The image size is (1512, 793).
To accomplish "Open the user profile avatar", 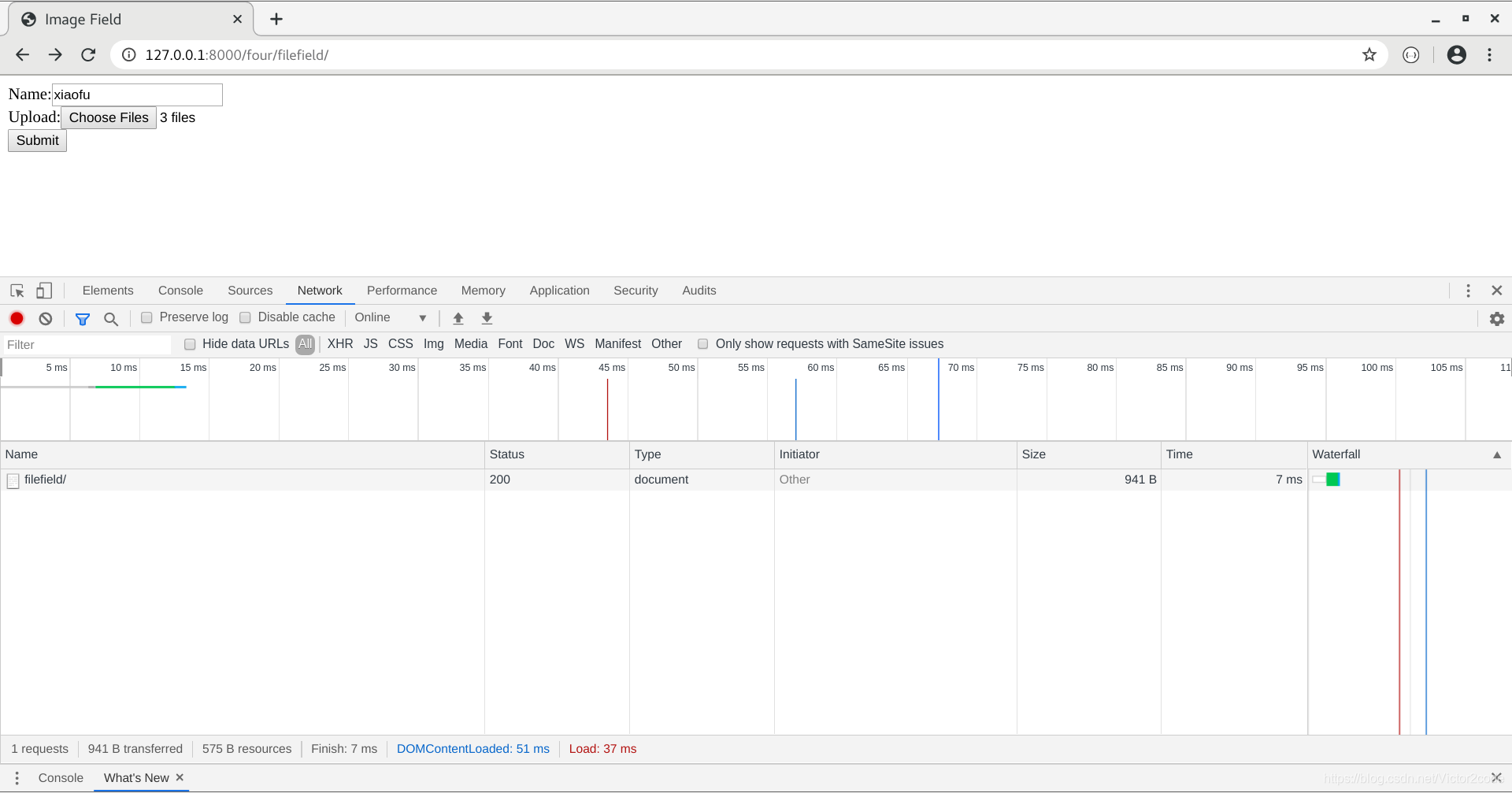I will (1457, 54).
